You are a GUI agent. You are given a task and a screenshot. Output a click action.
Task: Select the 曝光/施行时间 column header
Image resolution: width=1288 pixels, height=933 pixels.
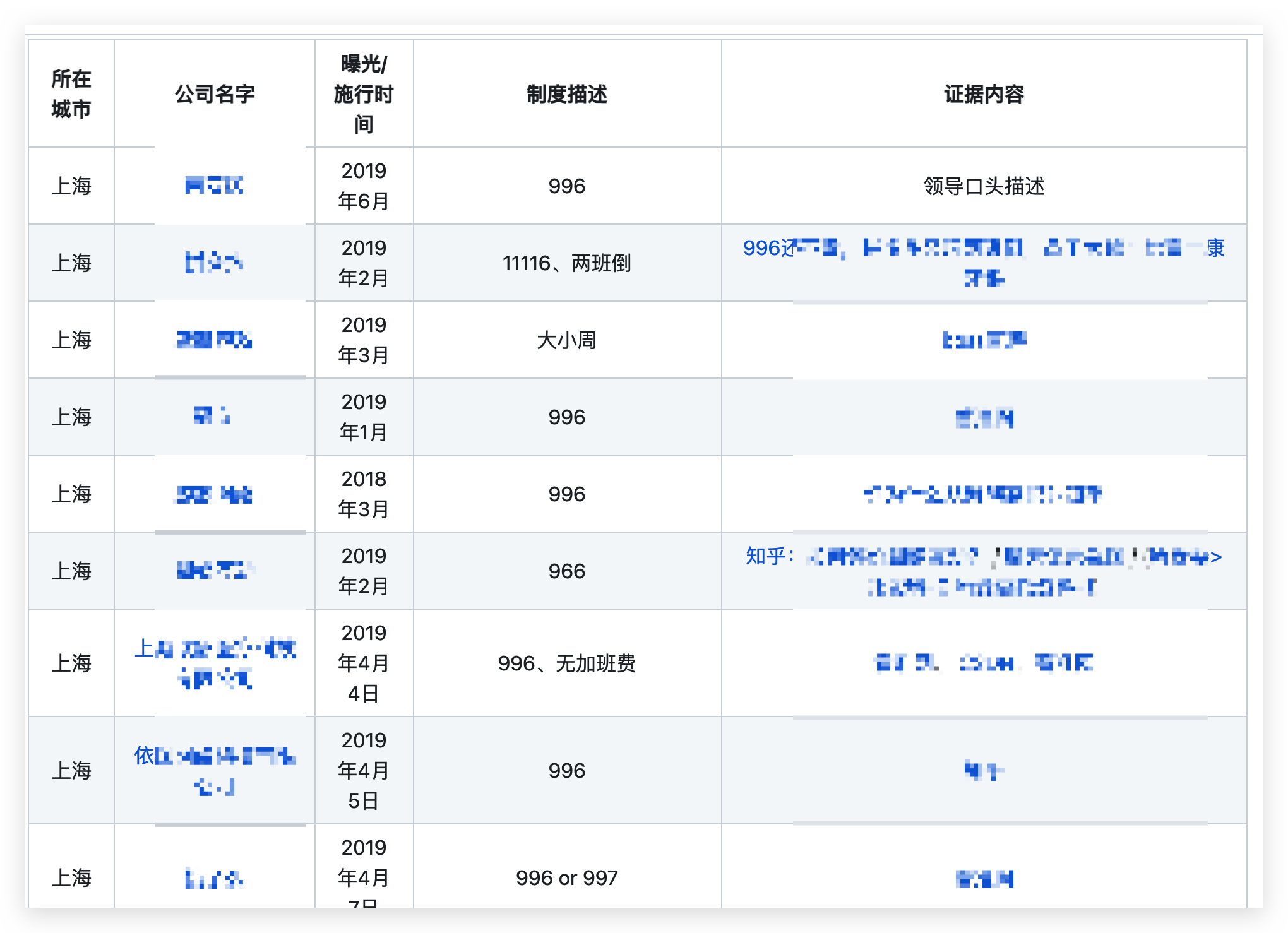[x=364, y=93]
